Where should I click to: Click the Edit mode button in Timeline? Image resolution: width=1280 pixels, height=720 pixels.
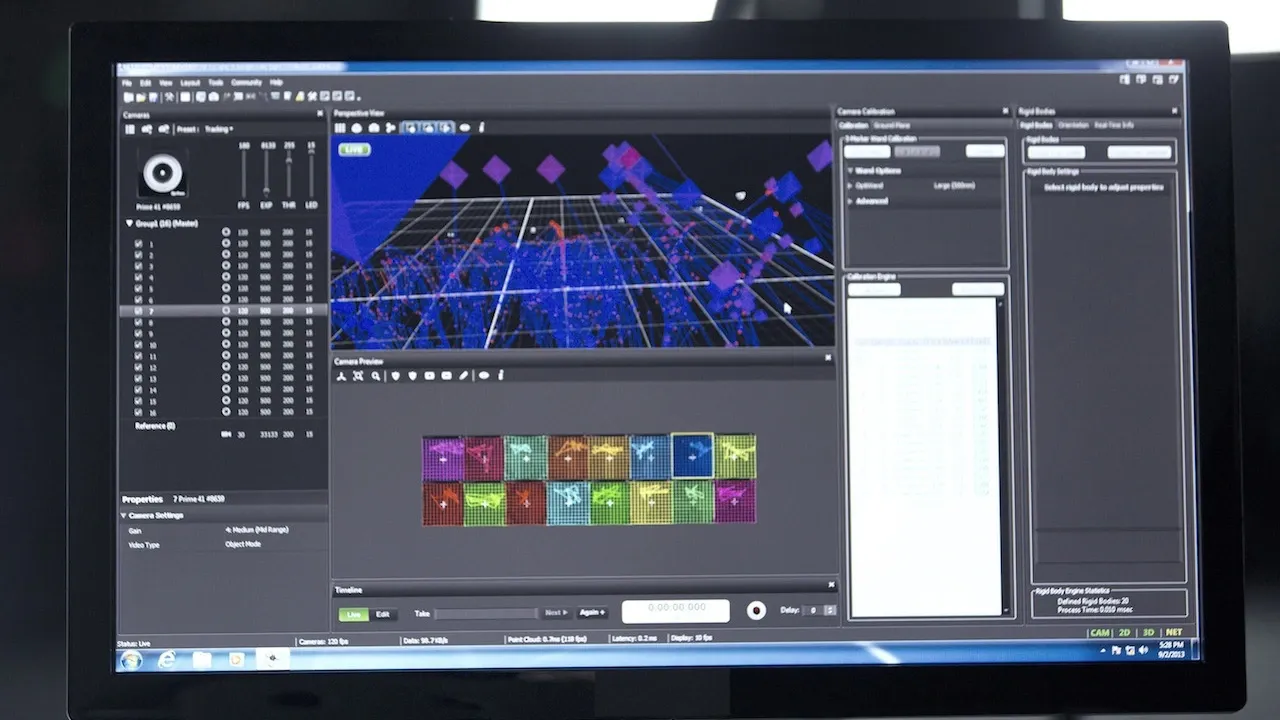pyautogui.click(x=382, y=614)
